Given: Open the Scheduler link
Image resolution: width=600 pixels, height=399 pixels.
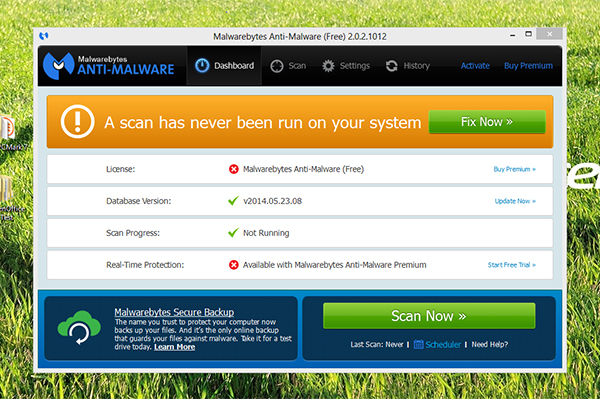Looking at the screenshot, I should click(x=443, y=345).
